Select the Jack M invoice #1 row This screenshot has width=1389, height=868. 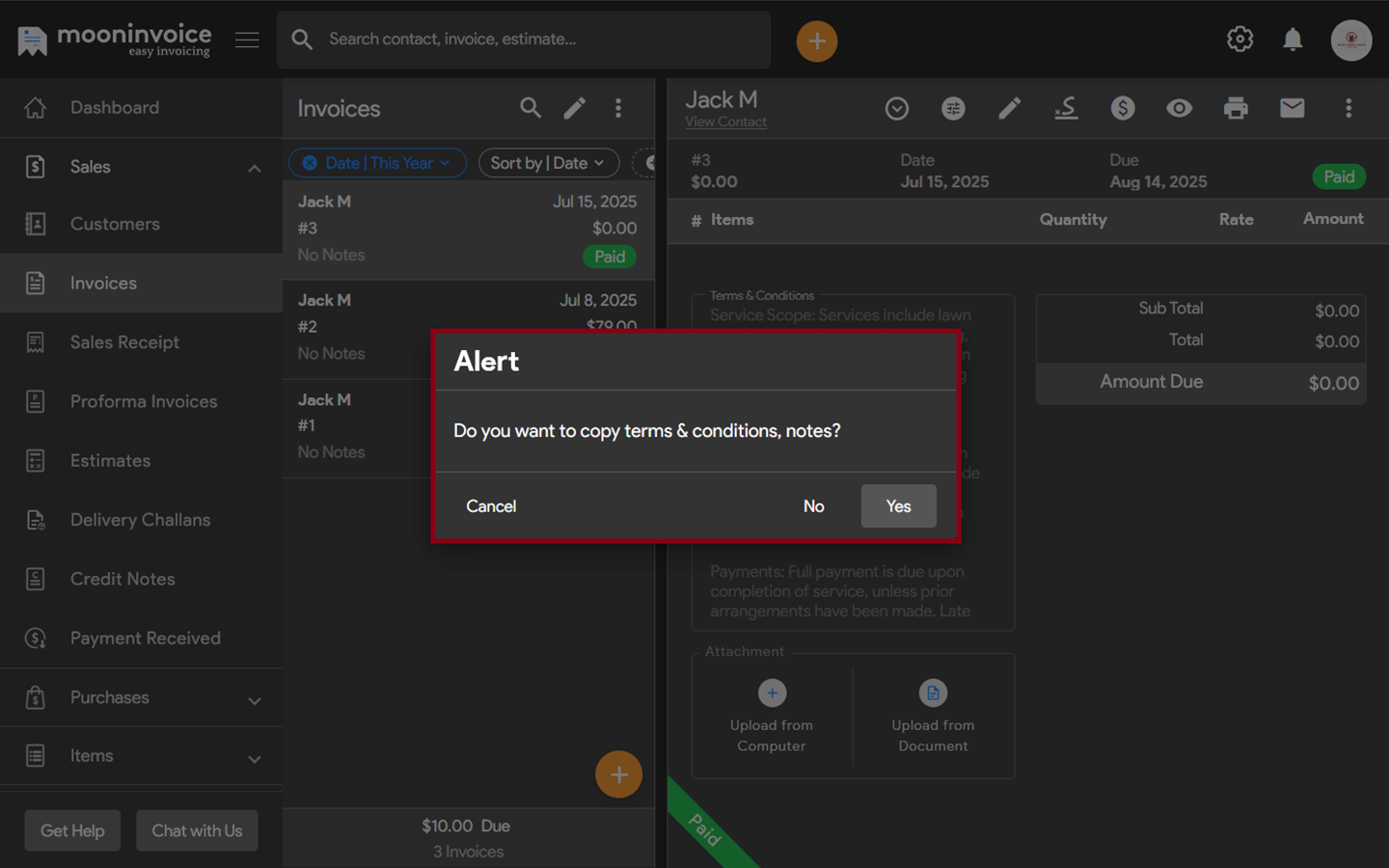(x=468, y=427)
